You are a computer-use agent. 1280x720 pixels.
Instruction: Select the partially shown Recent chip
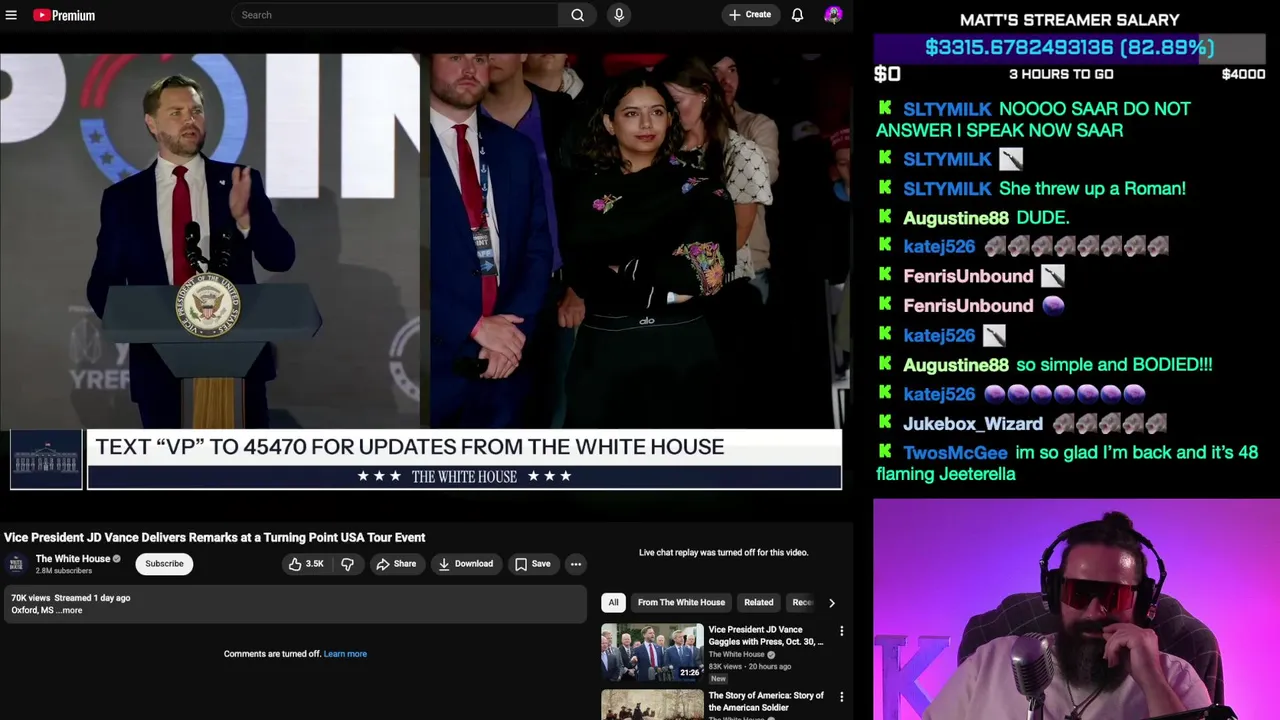pyautogui.click(x=801, y=602)
